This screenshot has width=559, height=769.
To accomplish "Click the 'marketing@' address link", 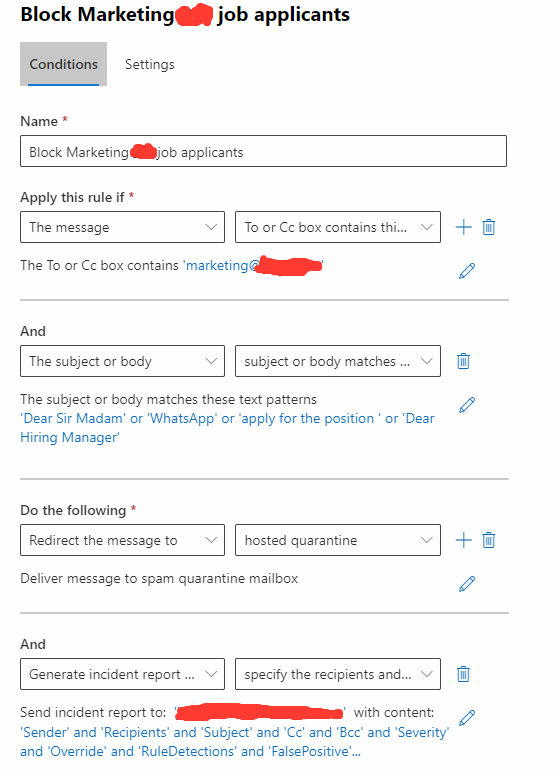I will point(253,265).
